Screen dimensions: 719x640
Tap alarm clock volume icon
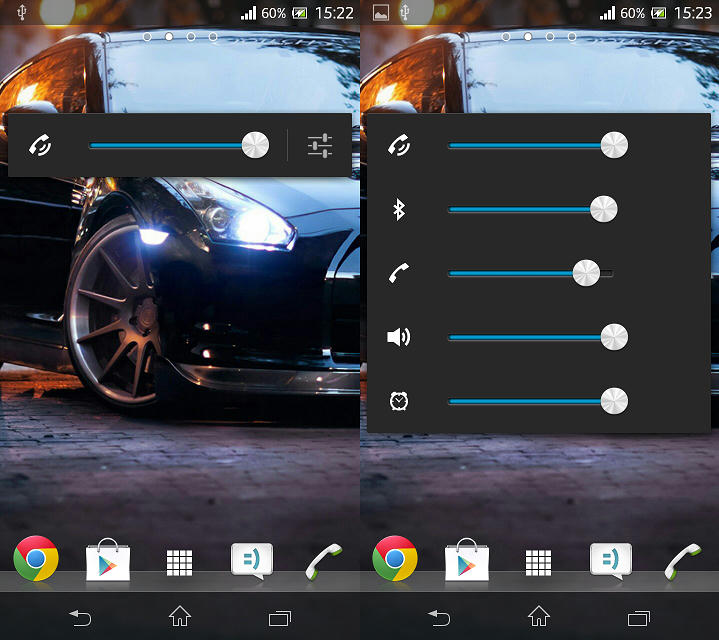[x=398, y=401]
